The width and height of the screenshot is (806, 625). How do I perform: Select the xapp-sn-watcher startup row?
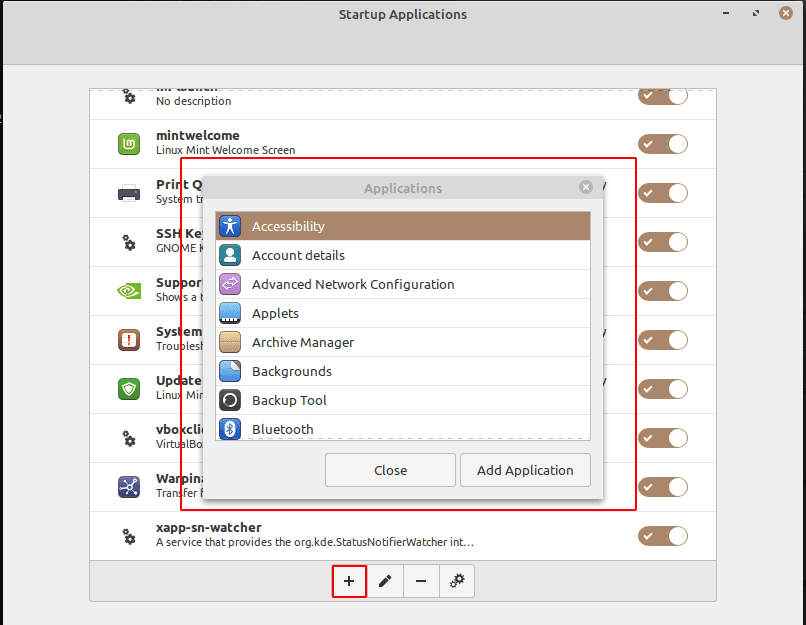tap(403, 536)
